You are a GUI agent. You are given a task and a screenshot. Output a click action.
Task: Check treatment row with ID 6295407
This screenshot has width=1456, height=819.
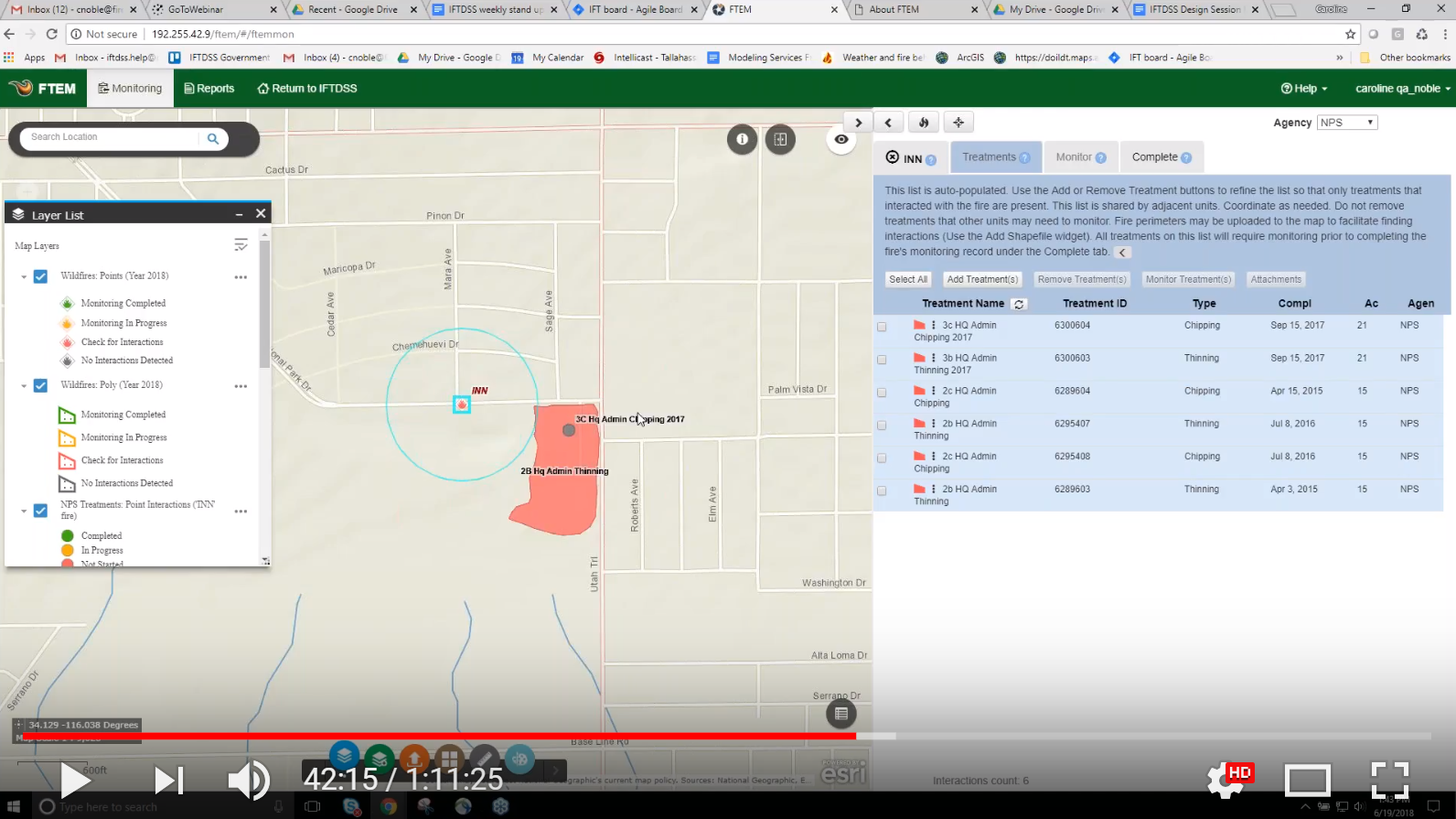tap(882, 426)
